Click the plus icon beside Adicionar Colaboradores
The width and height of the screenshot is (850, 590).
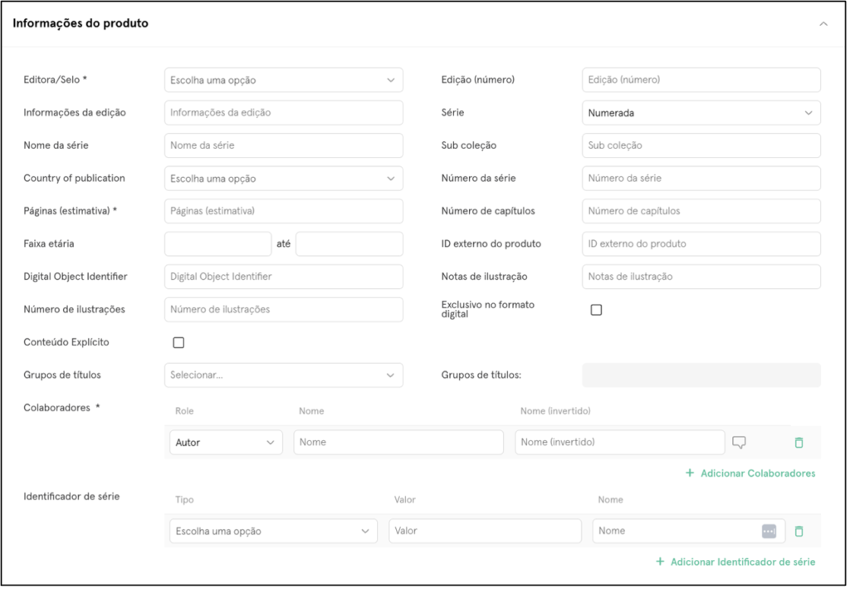click(x=690, y=473)
